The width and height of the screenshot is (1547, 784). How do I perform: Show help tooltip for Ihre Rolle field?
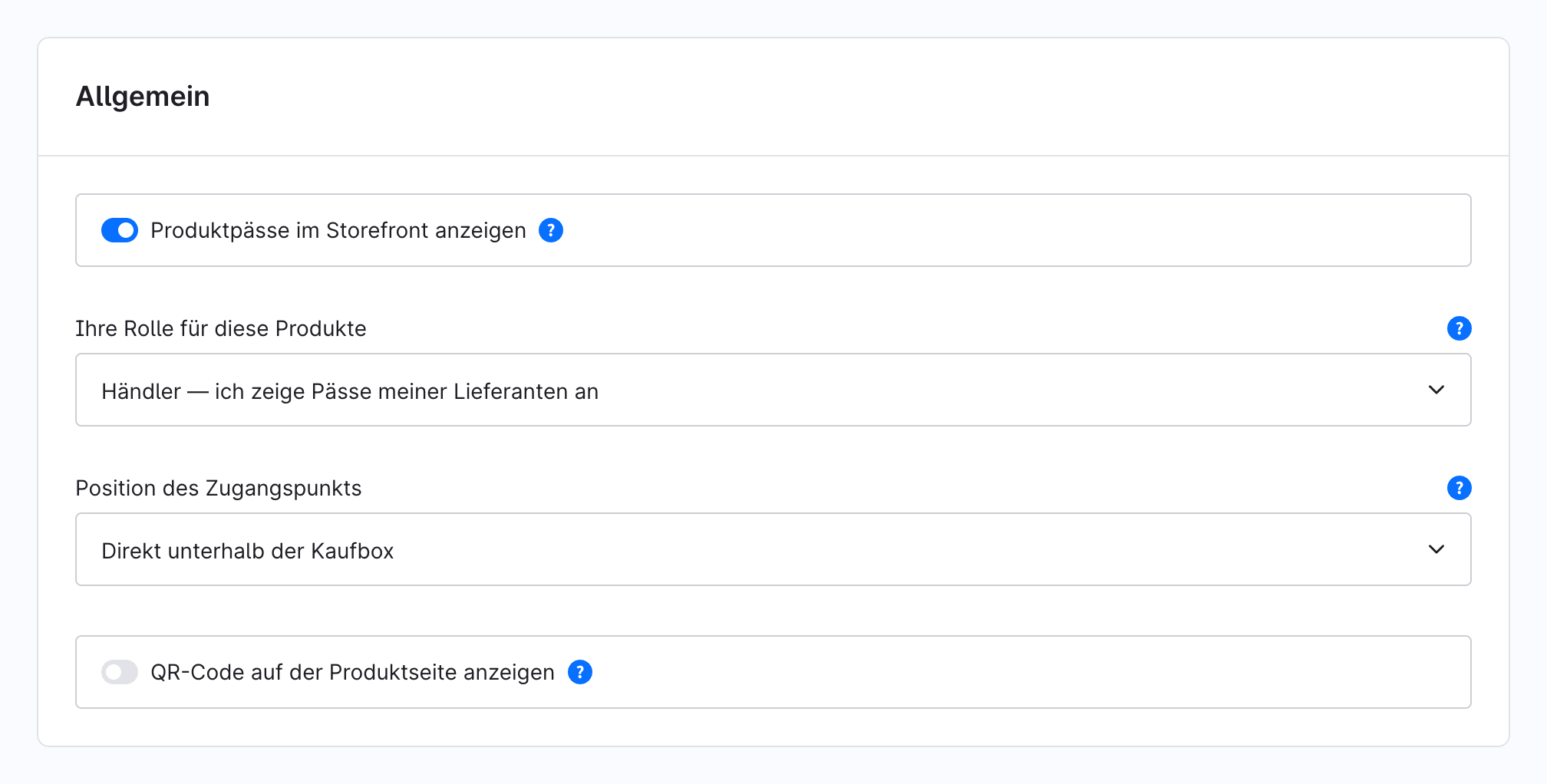tap(1459, 328)
